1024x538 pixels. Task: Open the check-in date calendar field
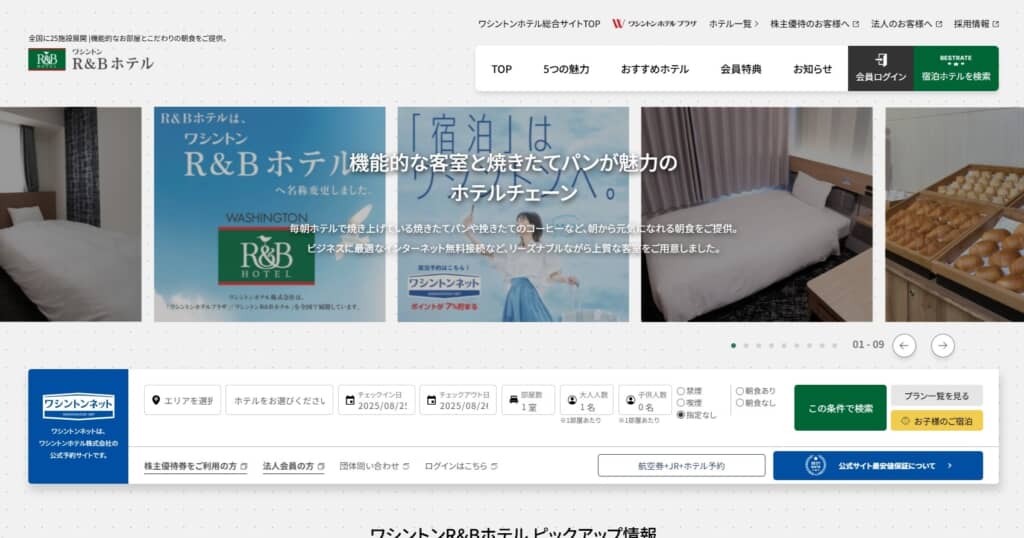click(376, 400)
